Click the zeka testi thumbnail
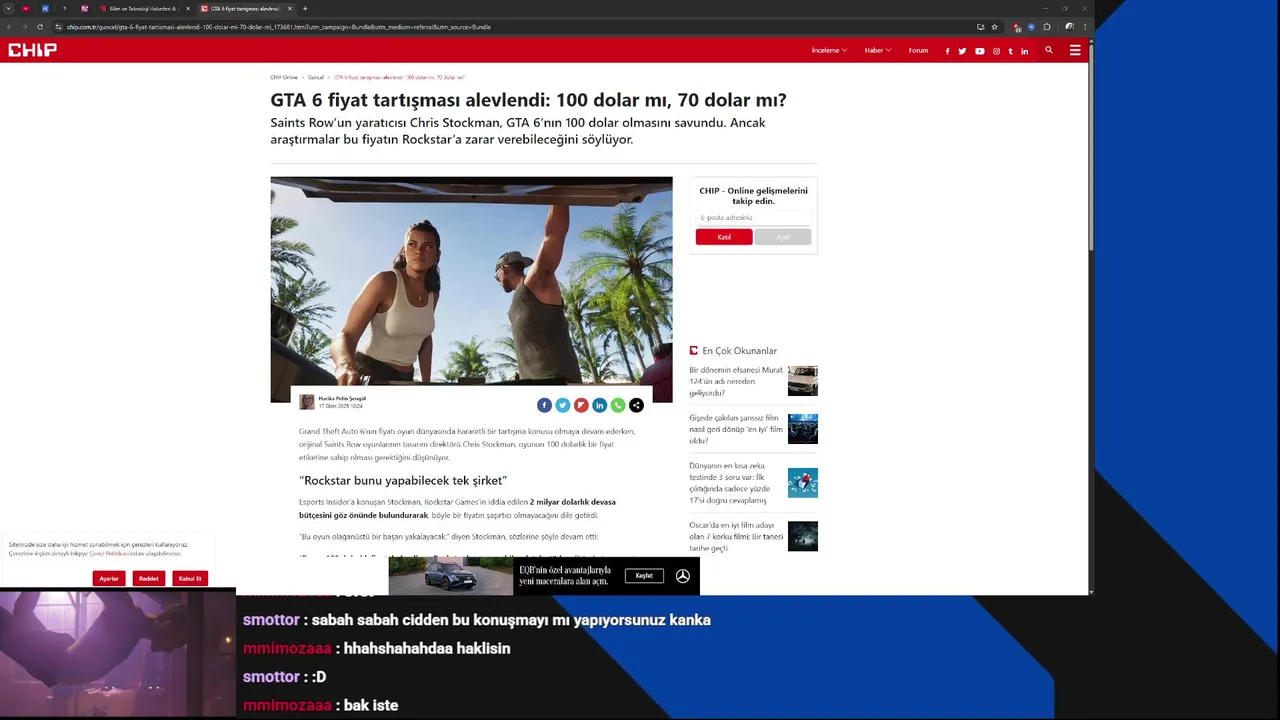 [x=803, y=482]
